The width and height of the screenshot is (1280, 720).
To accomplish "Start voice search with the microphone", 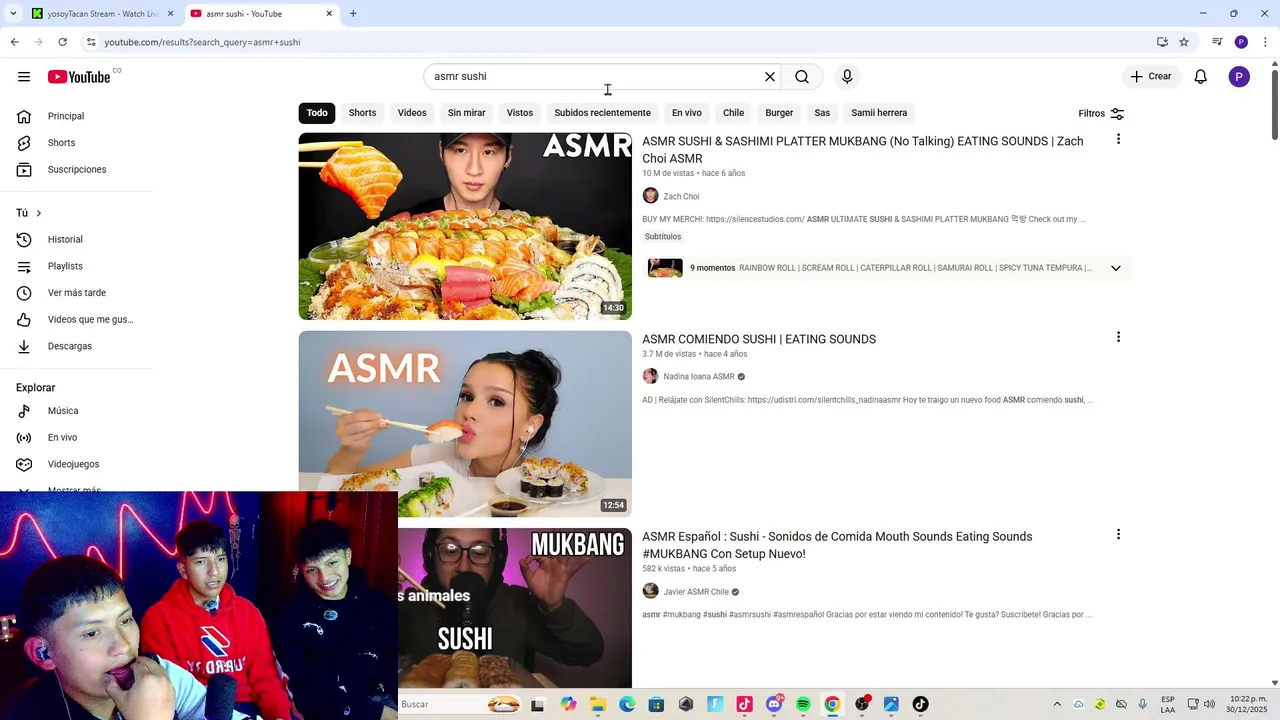I will (847, 77).
